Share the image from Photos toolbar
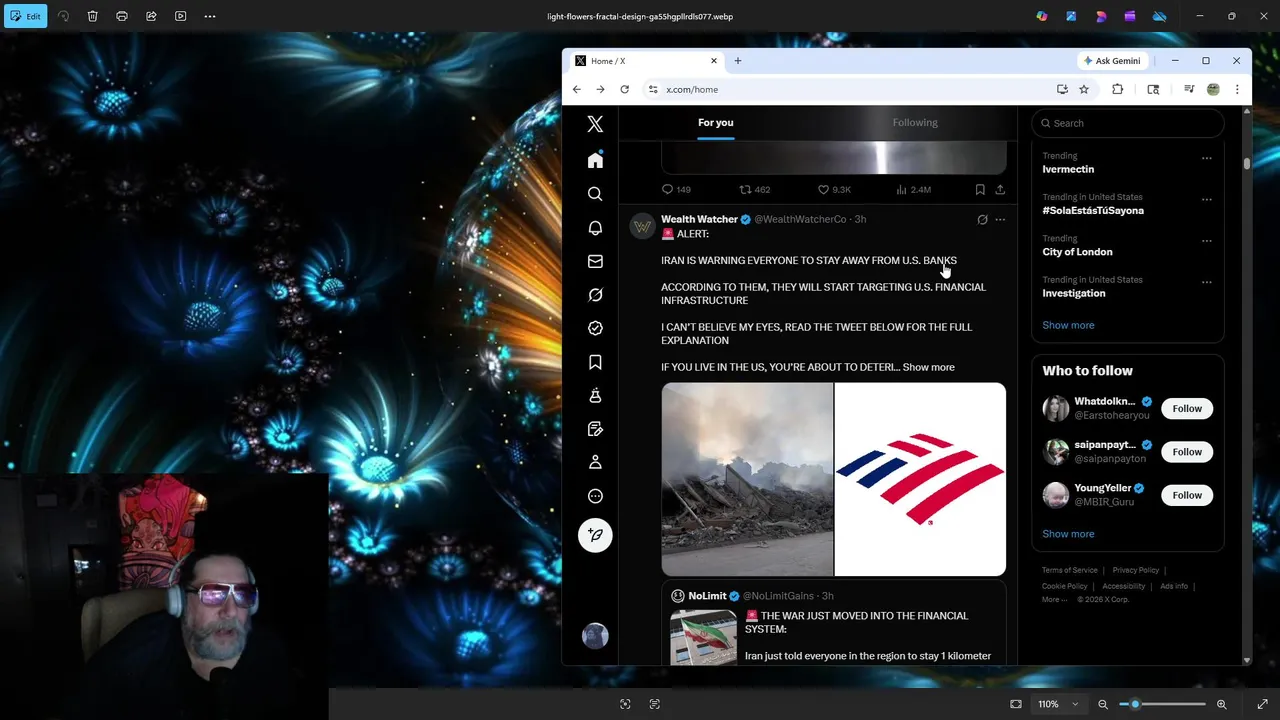1280x720 pixels. [151, 16]
